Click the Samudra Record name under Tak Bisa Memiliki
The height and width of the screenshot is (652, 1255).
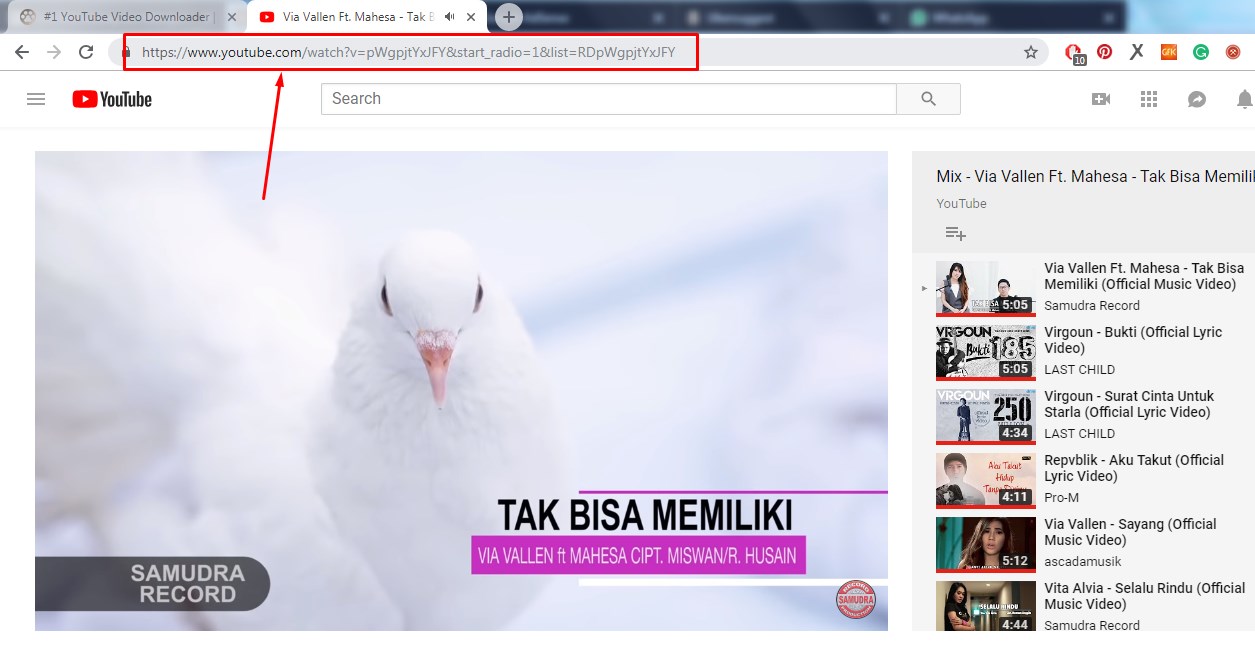pos(1092,306)
